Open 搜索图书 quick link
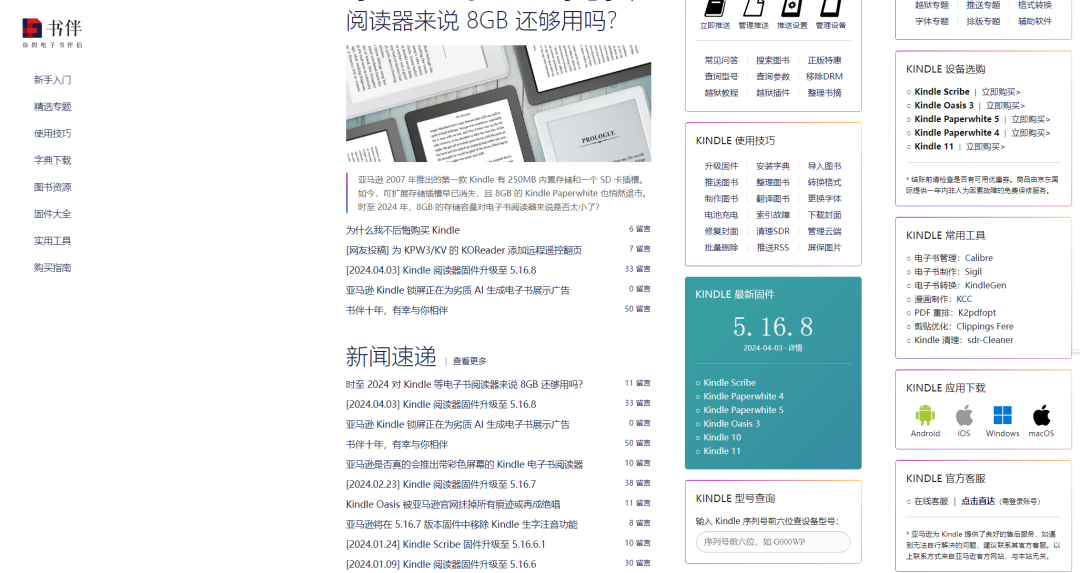 pos(773,61)
